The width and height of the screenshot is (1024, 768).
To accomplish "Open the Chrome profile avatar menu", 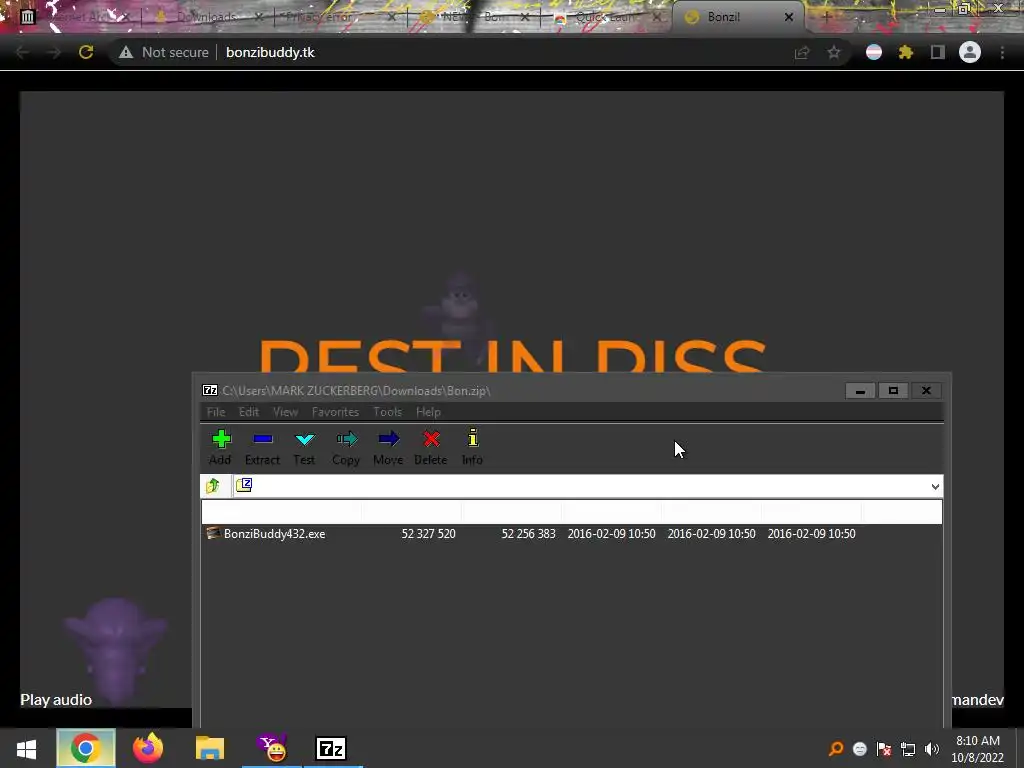I will click(970, 52).
